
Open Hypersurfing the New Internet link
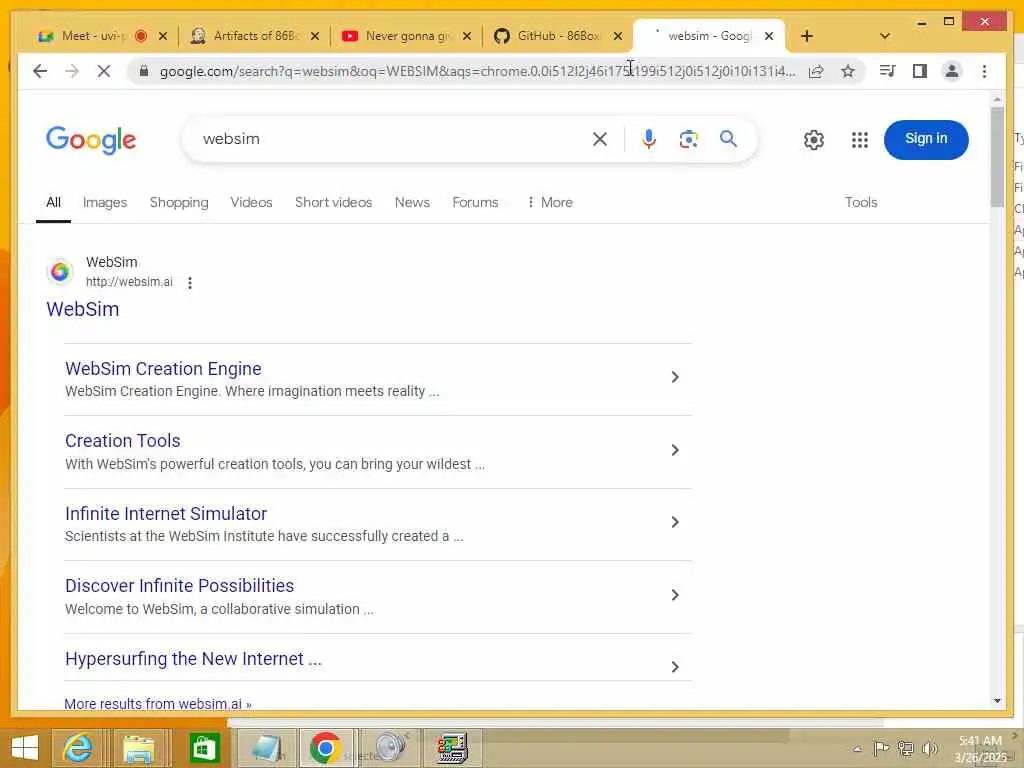(193, 659)
